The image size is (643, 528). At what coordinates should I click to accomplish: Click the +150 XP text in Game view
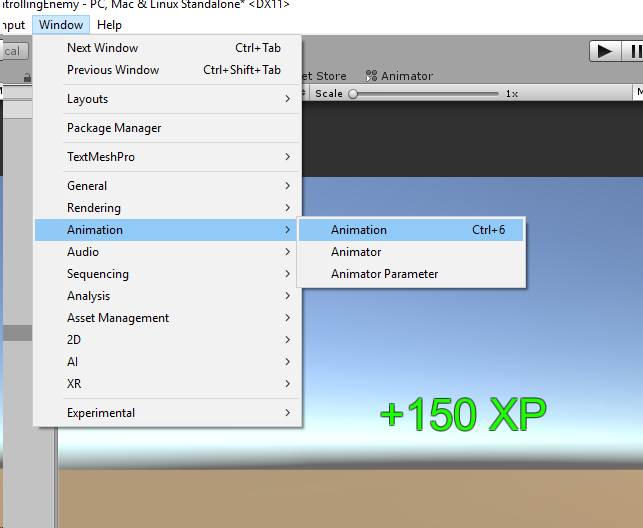[x=463, y=414]
